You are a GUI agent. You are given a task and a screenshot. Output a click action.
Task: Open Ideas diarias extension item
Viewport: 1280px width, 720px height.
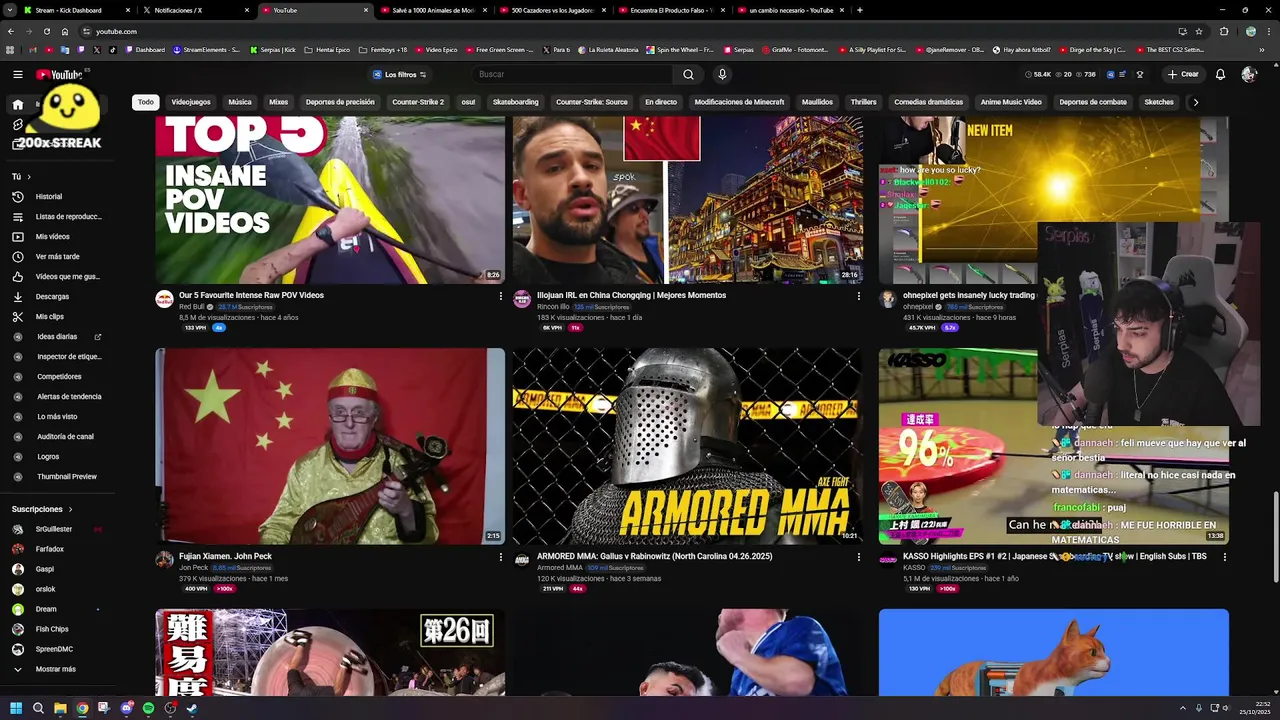(x=56, y=337)
